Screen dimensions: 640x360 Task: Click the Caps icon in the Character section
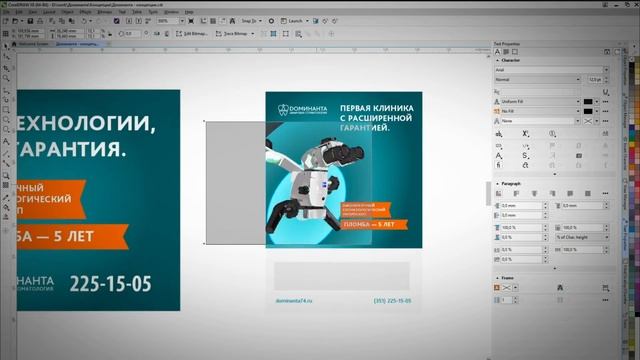(x=499, y=134)
